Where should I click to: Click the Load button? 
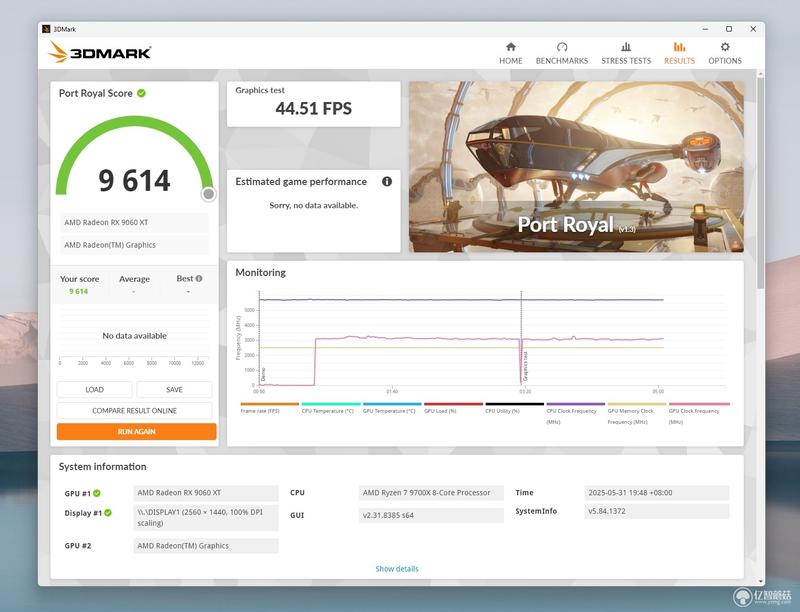[94, 390]
